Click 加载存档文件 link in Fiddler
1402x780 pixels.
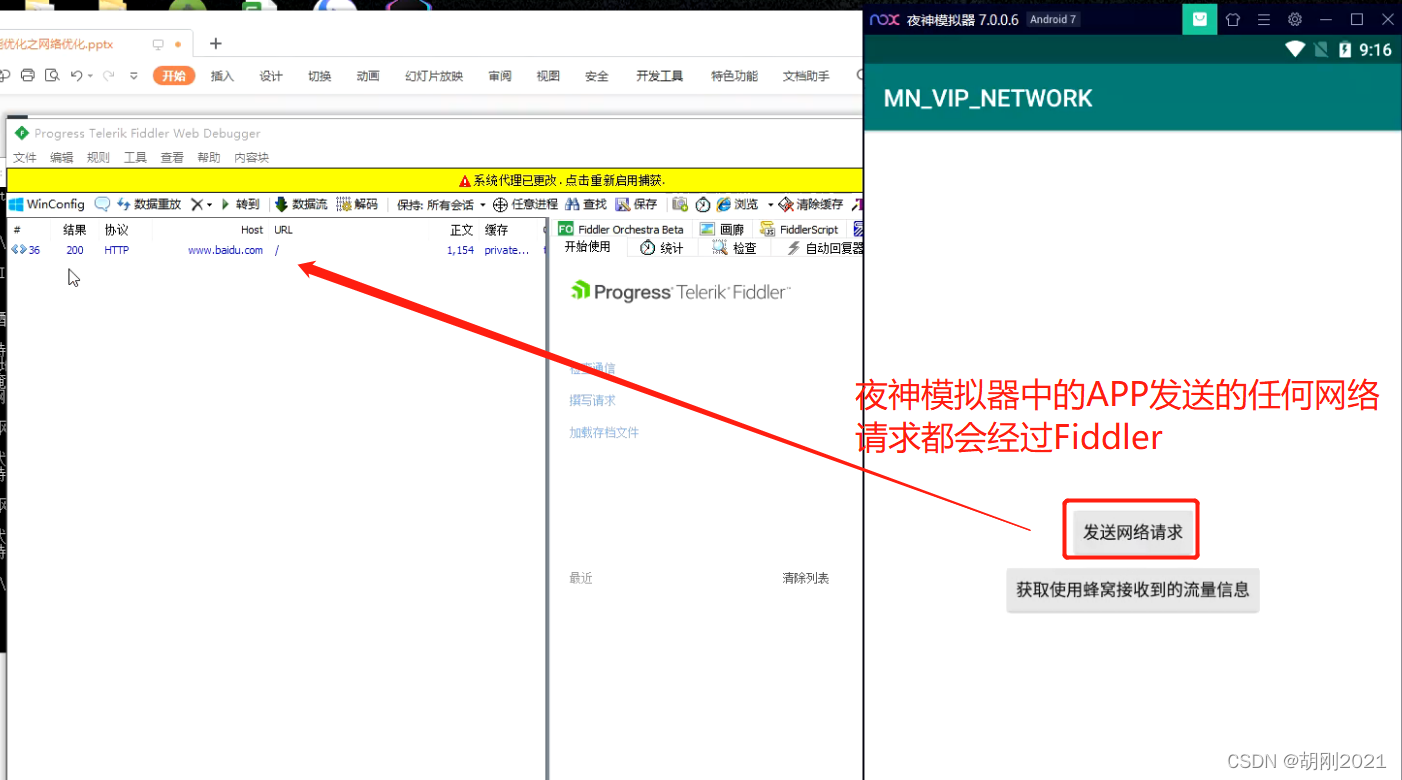(x=604, y=432)
